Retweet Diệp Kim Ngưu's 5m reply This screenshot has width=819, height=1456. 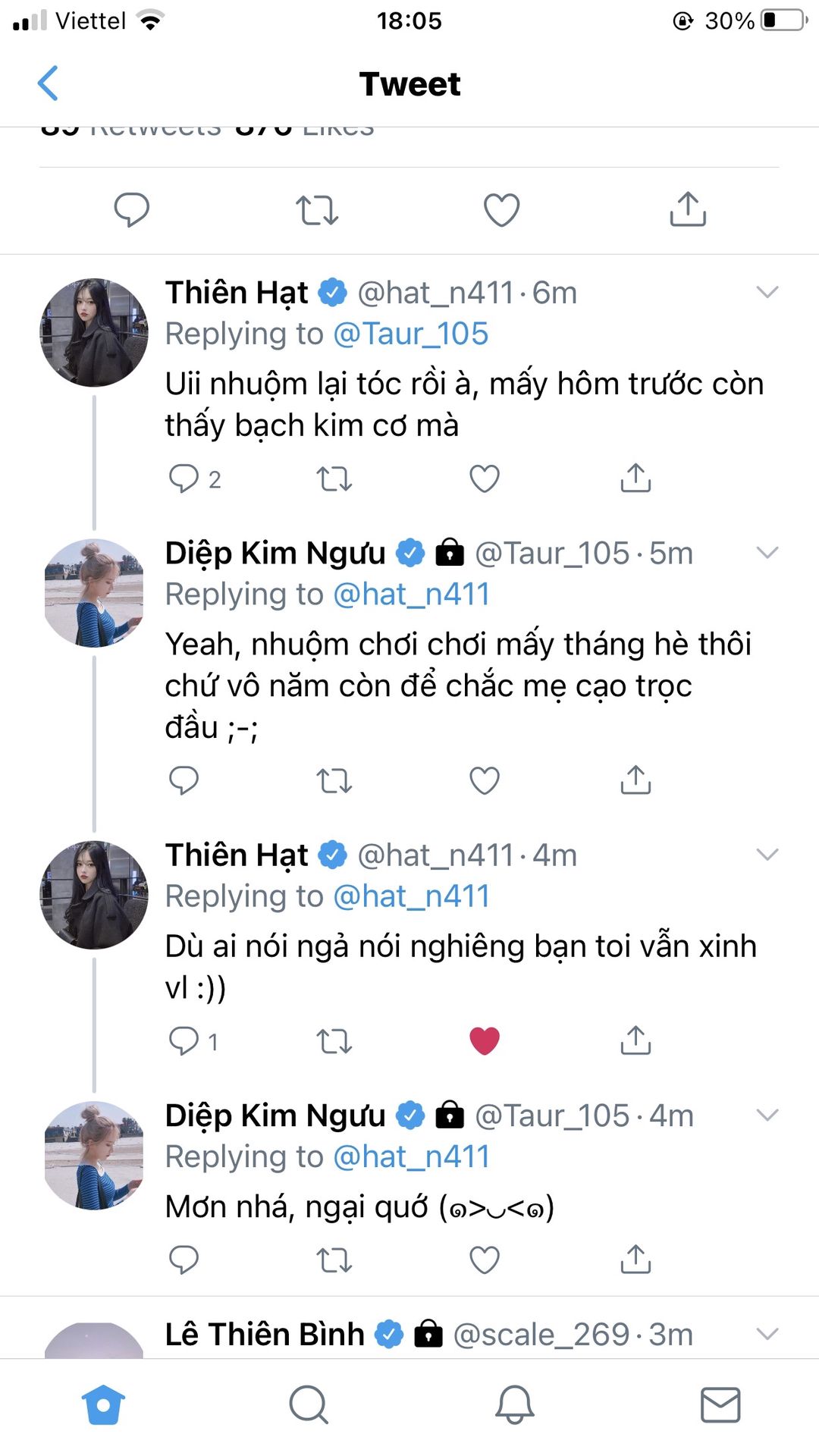pos(334,780)
